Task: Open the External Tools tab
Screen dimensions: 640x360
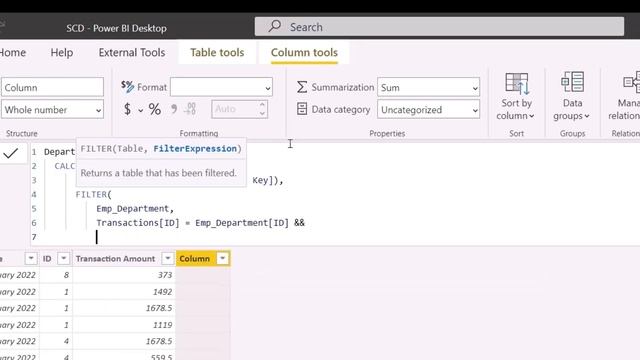Action: point(132,52)
